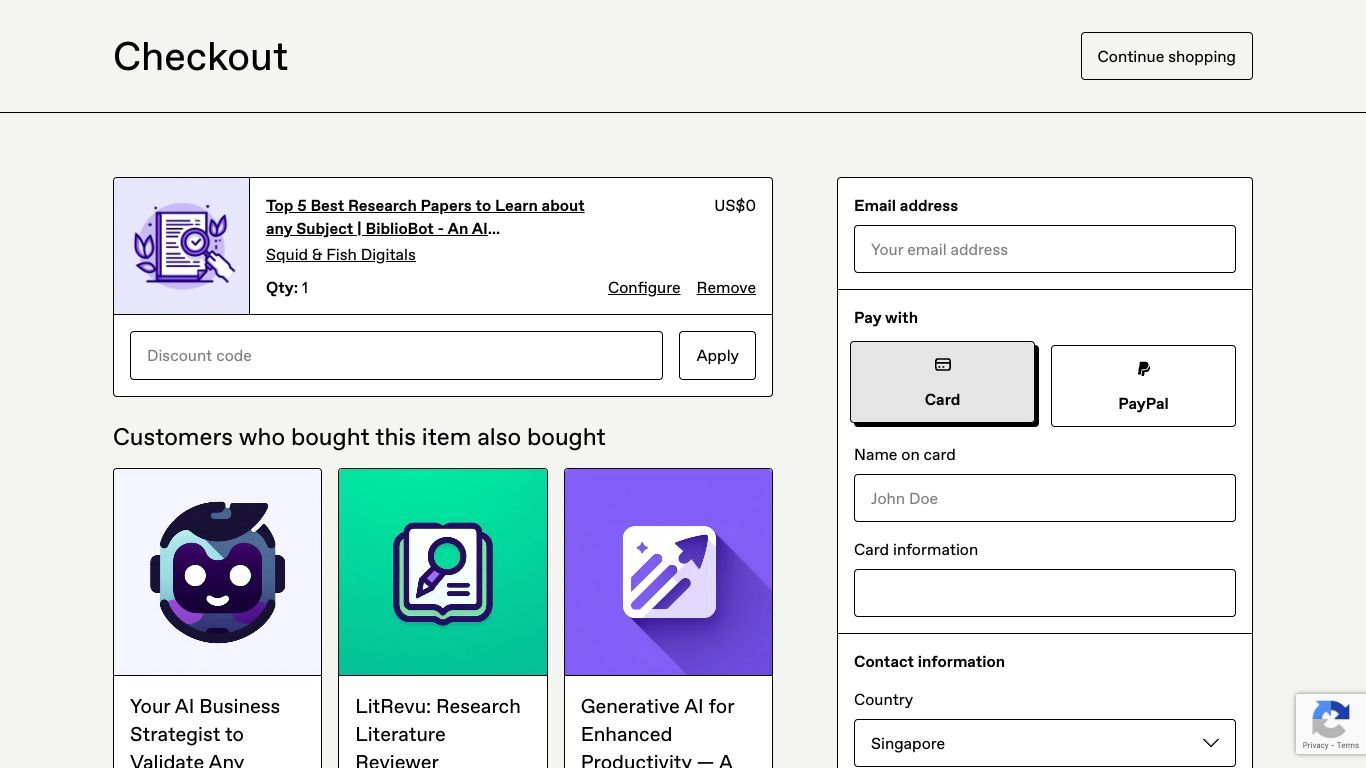This screenshot has width=1366, height=768.
Task: Focus the Card information field
Action: coord(1045,593)
